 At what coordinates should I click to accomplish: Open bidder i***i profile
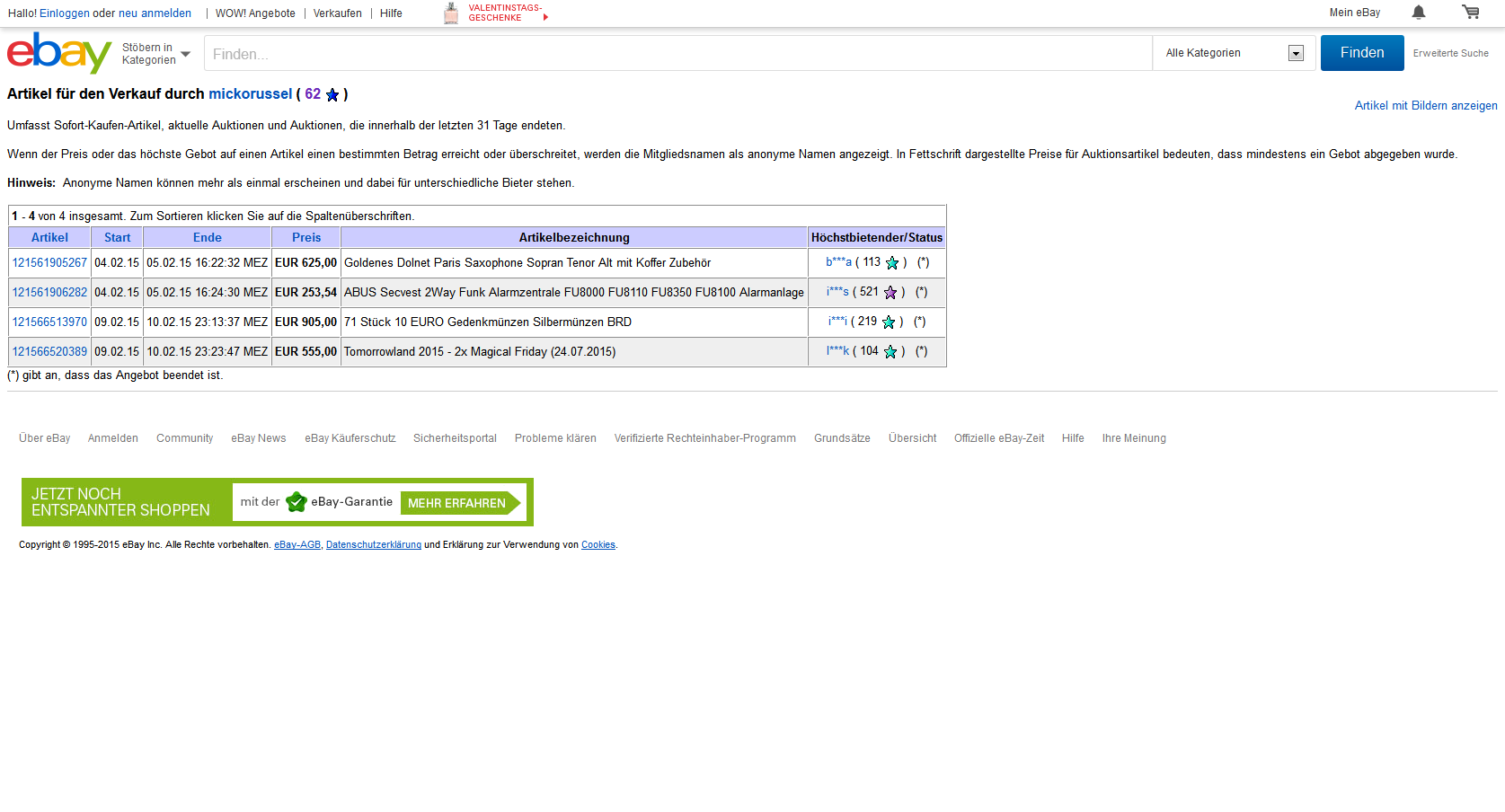tap(837, 322)
